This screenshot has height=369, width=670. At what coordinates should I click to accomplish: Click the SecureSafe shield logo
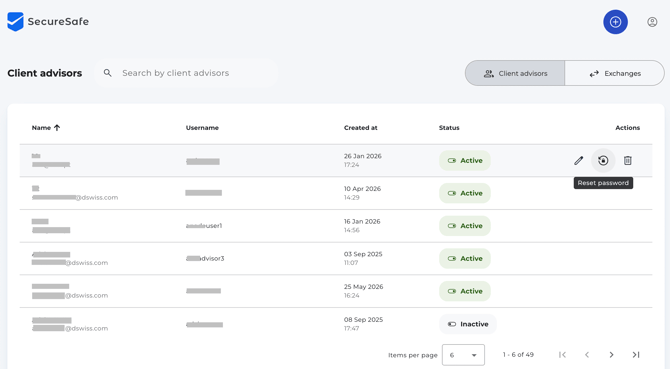(x=15, y=21)
